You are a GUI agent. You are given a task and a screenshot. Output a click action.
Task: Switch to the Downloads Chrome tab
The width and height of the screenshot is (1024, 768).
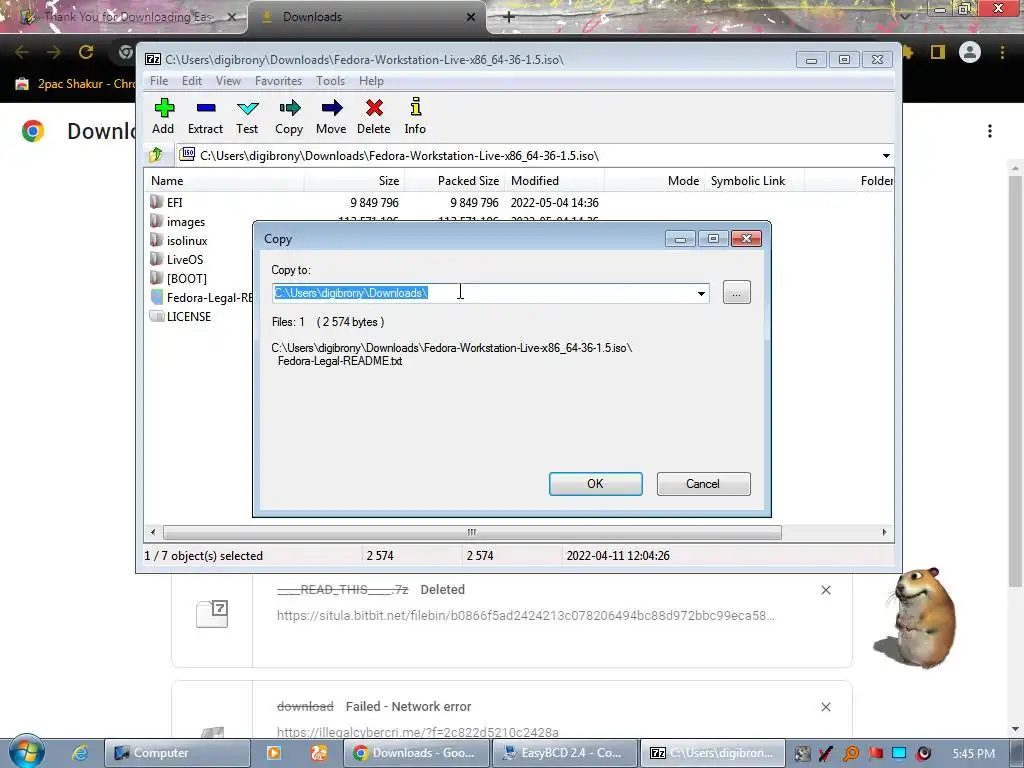coord(366,17)
